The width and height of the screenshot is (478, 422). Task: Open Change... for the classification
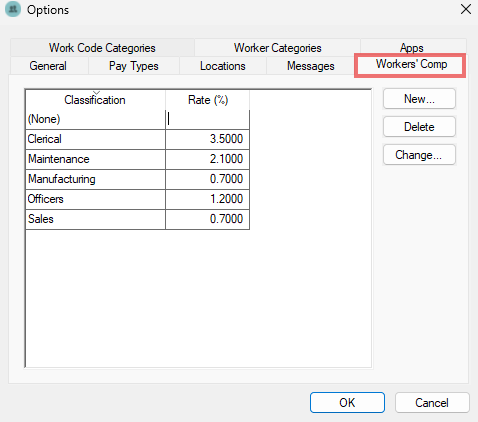419,155
